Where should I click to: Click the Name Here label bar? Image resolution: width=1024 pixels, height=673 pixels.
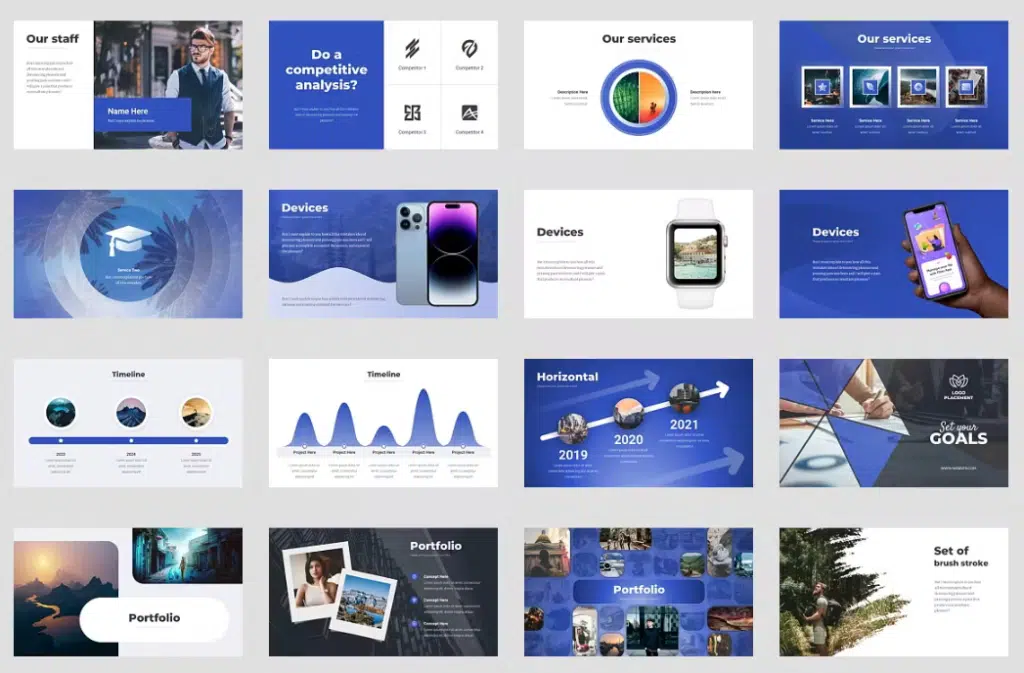pyautogui.click(x=142, y=112)
